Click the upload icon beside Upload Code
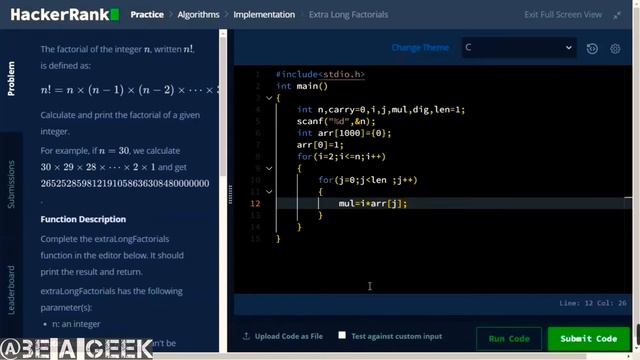 (246, 336)
